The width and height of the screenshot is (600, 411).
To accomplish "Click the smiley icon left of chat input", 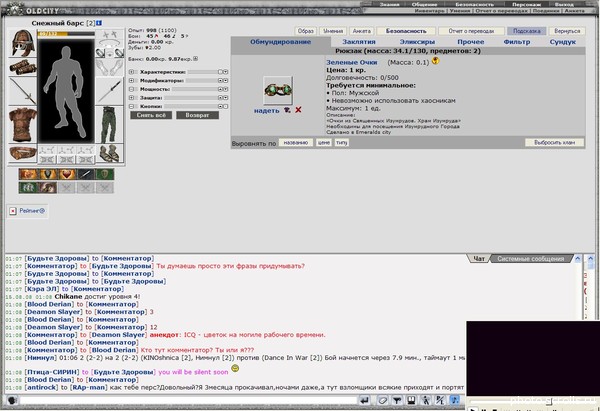I will click(12, 400).
